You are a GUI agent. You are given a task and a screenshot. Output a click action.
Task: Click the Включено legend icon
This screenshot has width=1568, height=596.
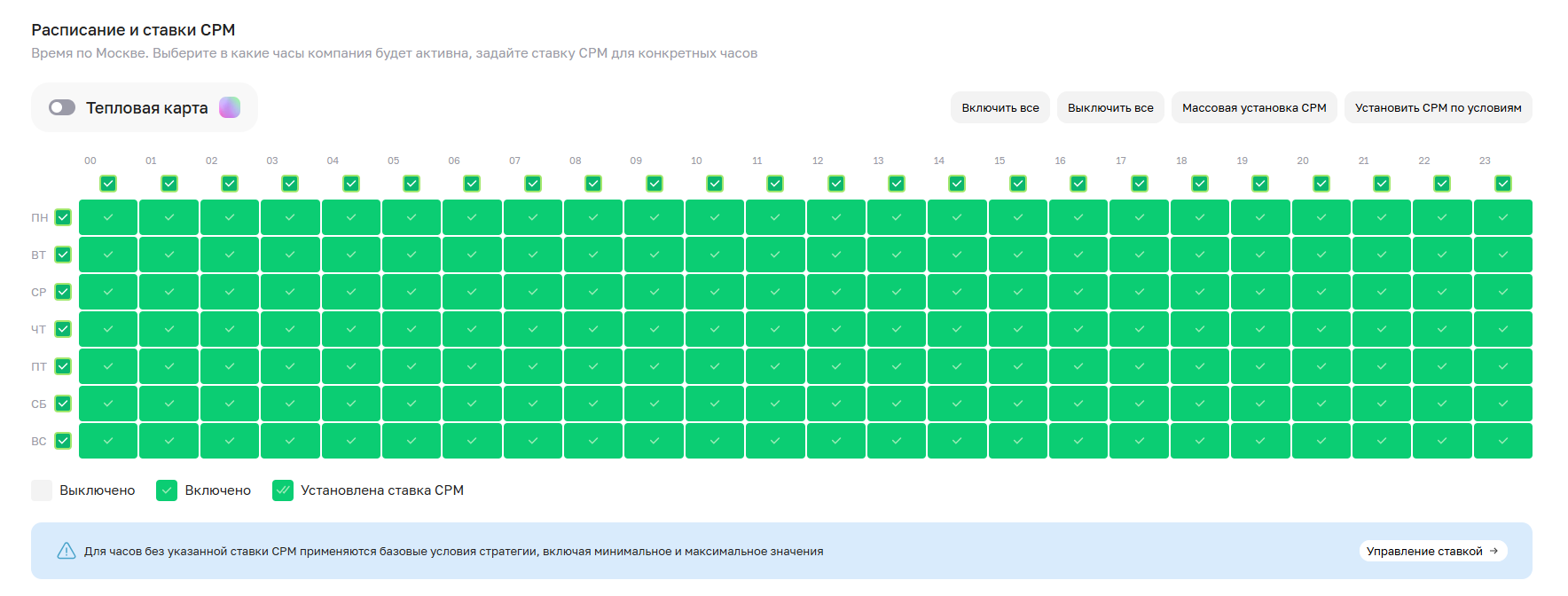point(167,490)
